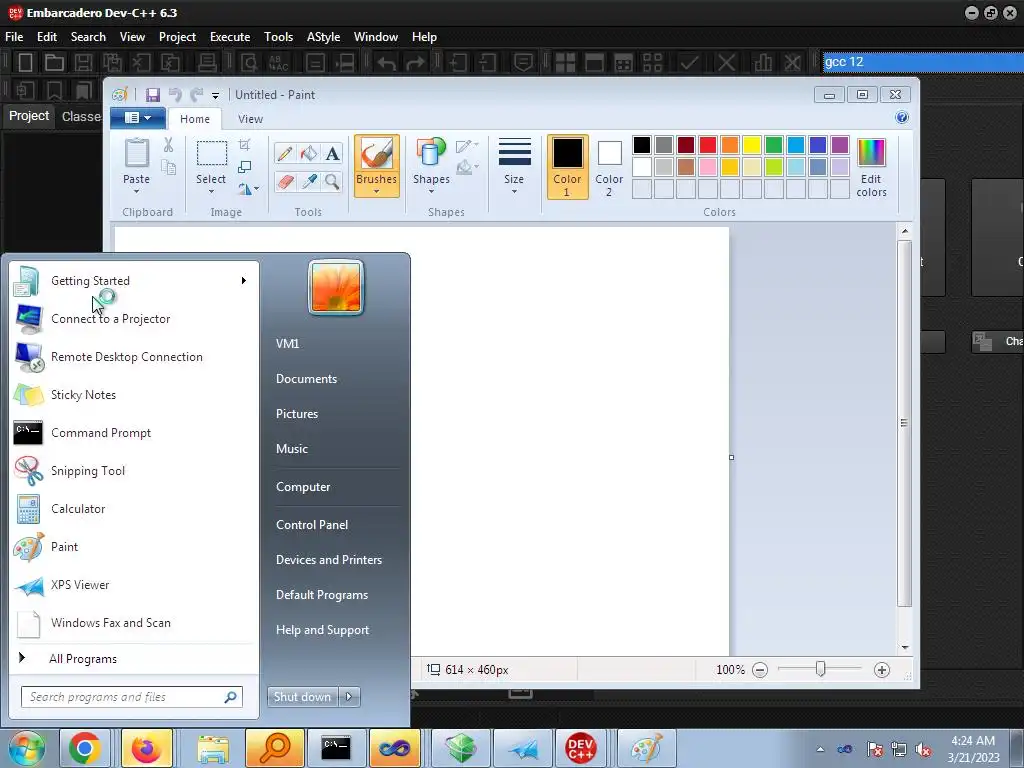
Task: Click the Cut scissors icon in Paint
Action: 168,145
